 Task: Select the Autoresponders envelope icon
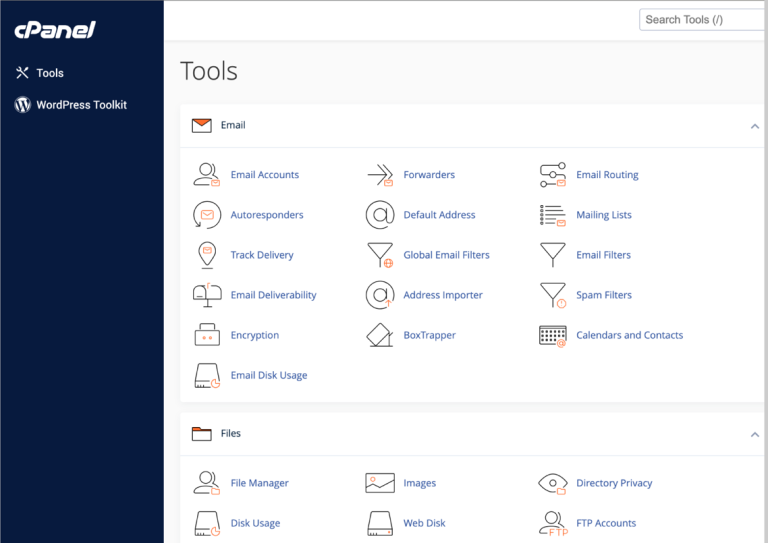pos(206,215)
